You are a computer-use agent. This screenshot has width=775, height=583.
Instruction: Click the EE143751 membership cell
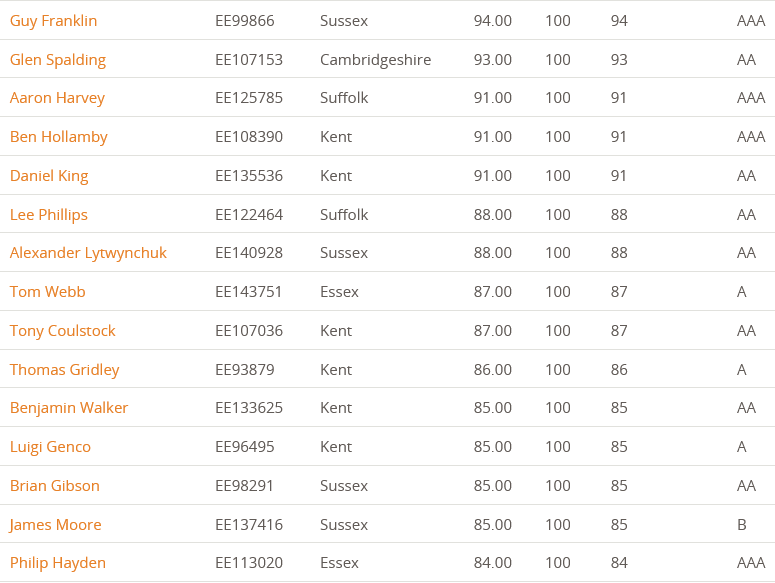coord(249,292)
